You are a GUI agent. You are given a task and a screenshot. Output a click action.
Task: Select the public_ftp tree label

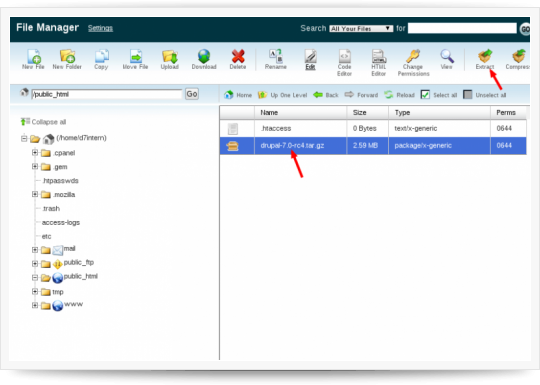[x=79, y=262]
